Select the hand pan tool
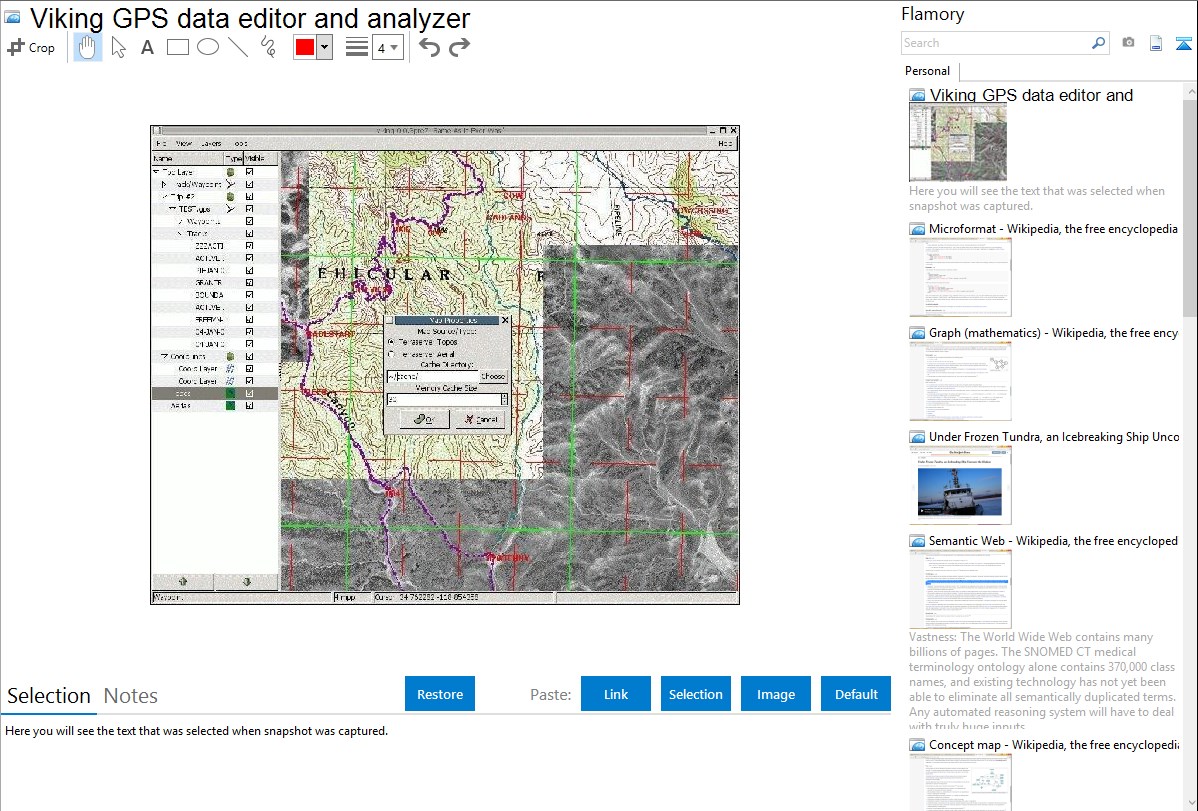 tap(87, 47)
